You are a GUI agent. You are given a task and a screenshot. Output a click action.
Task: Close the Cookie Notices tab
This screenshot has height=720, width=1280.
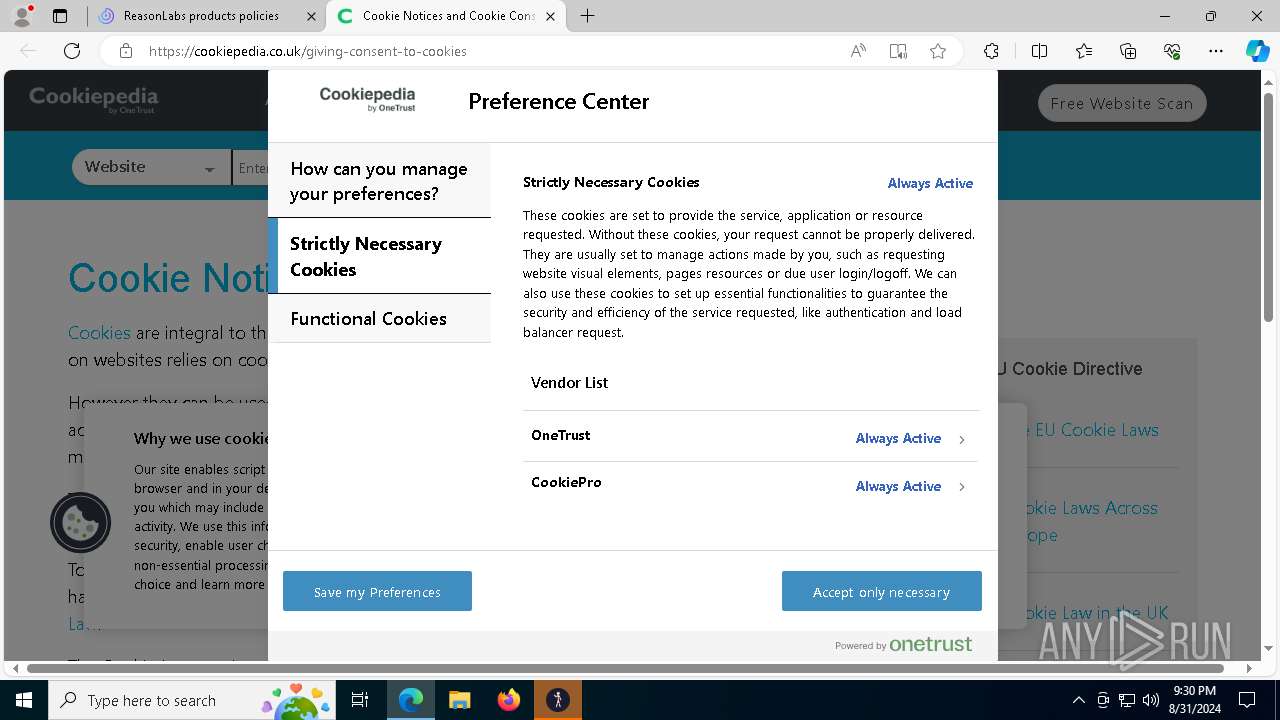(552, 16)
